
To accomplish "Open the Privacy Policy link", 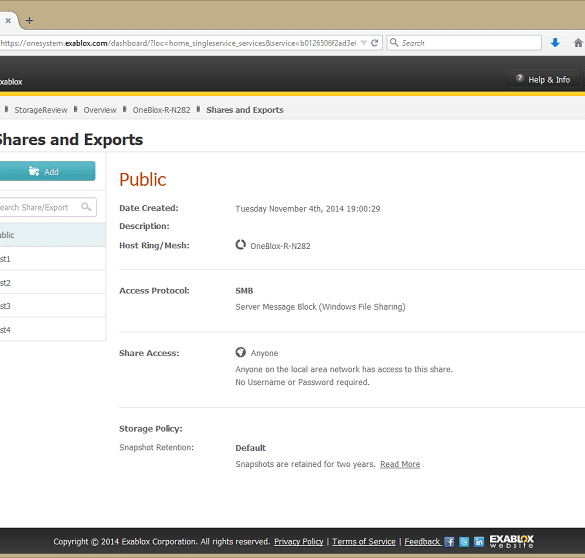I will (298, 542).
